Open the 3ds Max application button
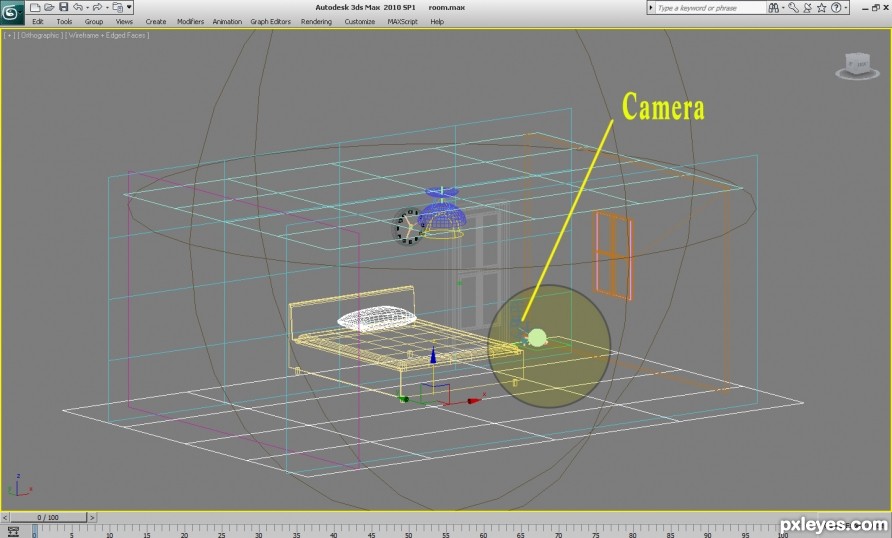The image size is (892, 538). (x=11, y=13)
